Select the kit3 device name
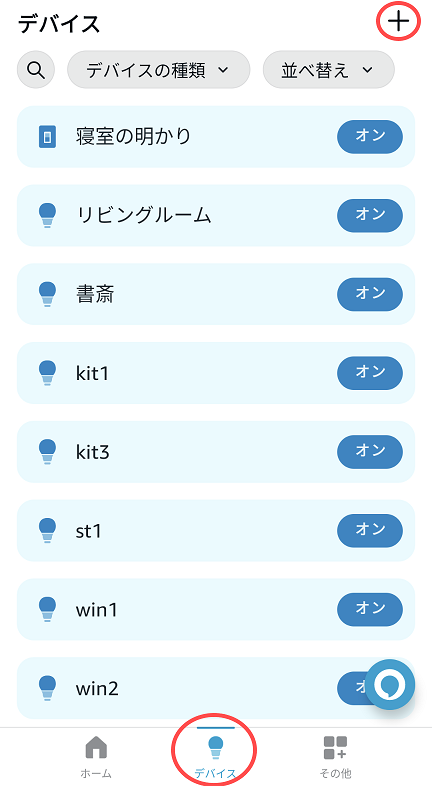432x786 pixels. tap(93, 452)
